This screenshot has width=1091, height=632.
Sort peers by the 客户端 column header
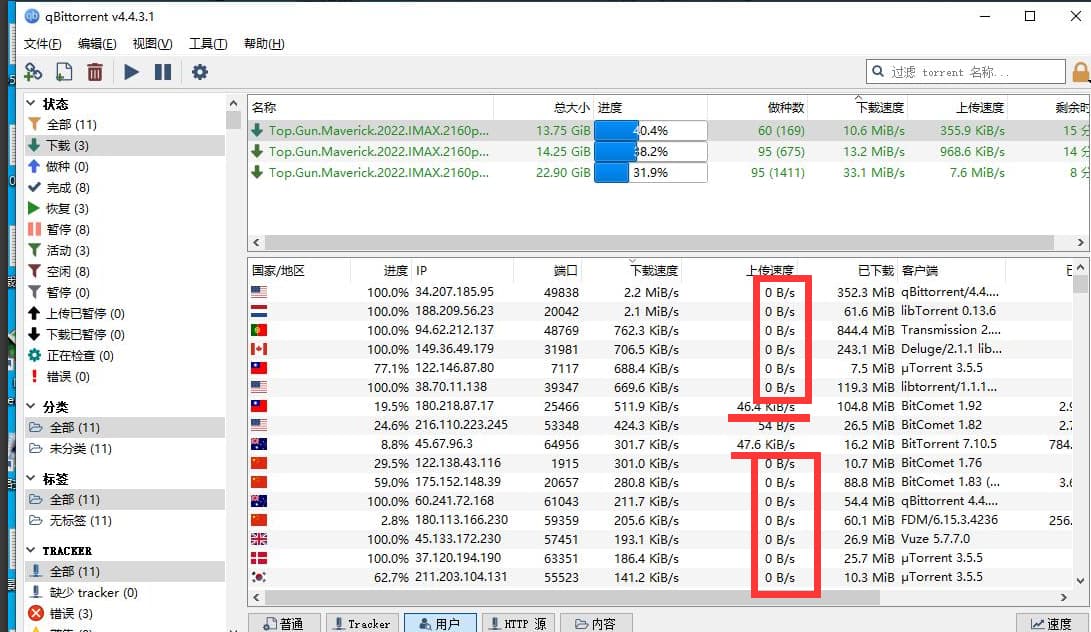(x=951, y=270)
